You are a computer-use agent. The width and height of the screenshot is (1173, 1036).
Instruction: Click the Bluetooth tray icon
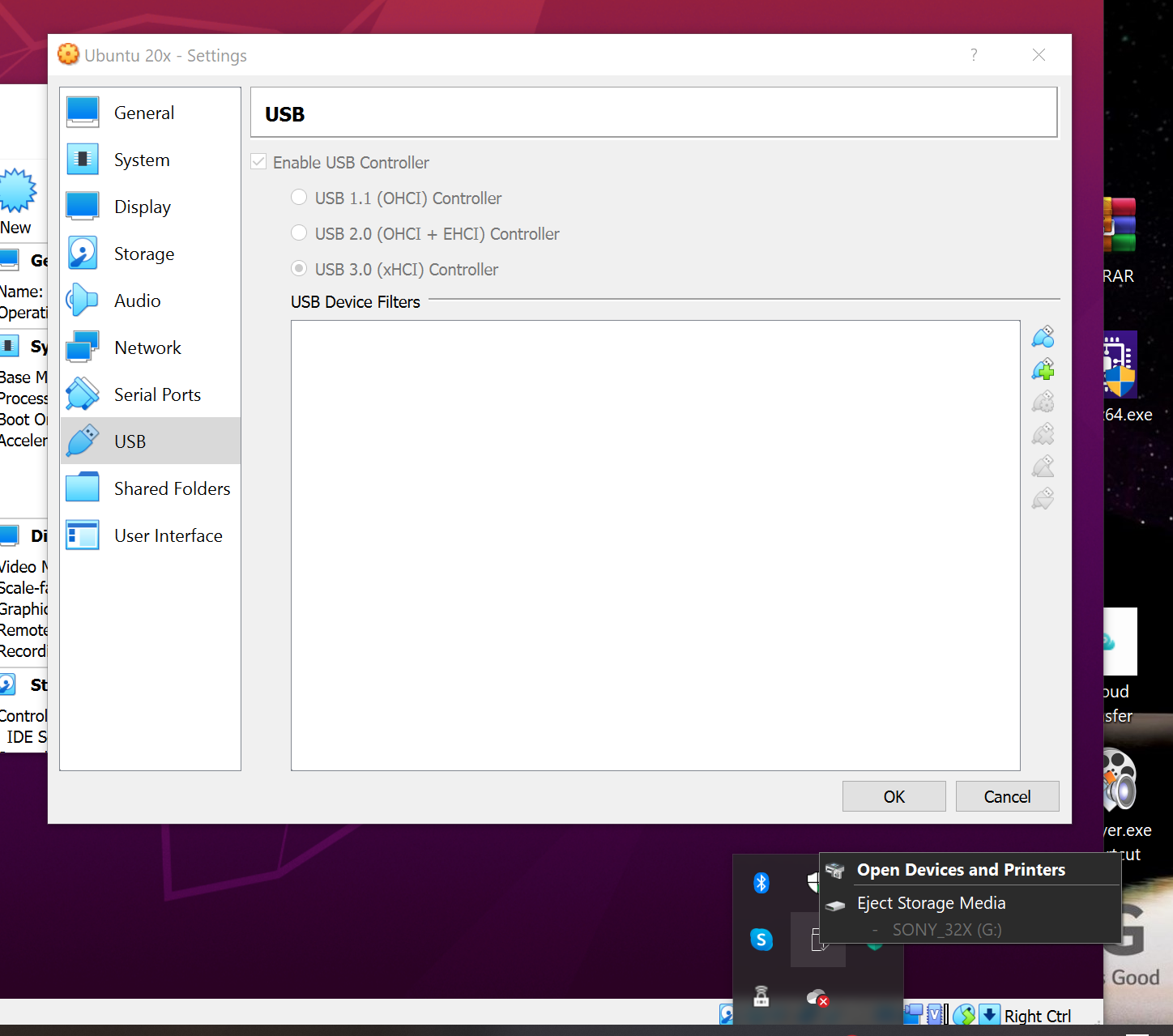761,883
